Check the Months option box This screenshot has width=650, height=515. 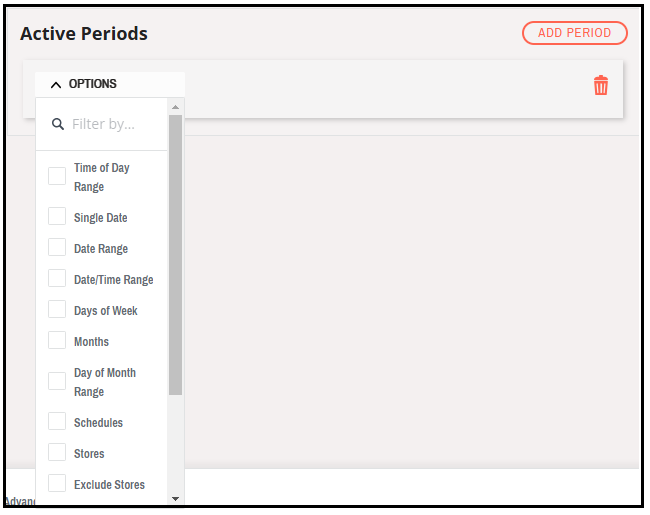pos(57,341)
